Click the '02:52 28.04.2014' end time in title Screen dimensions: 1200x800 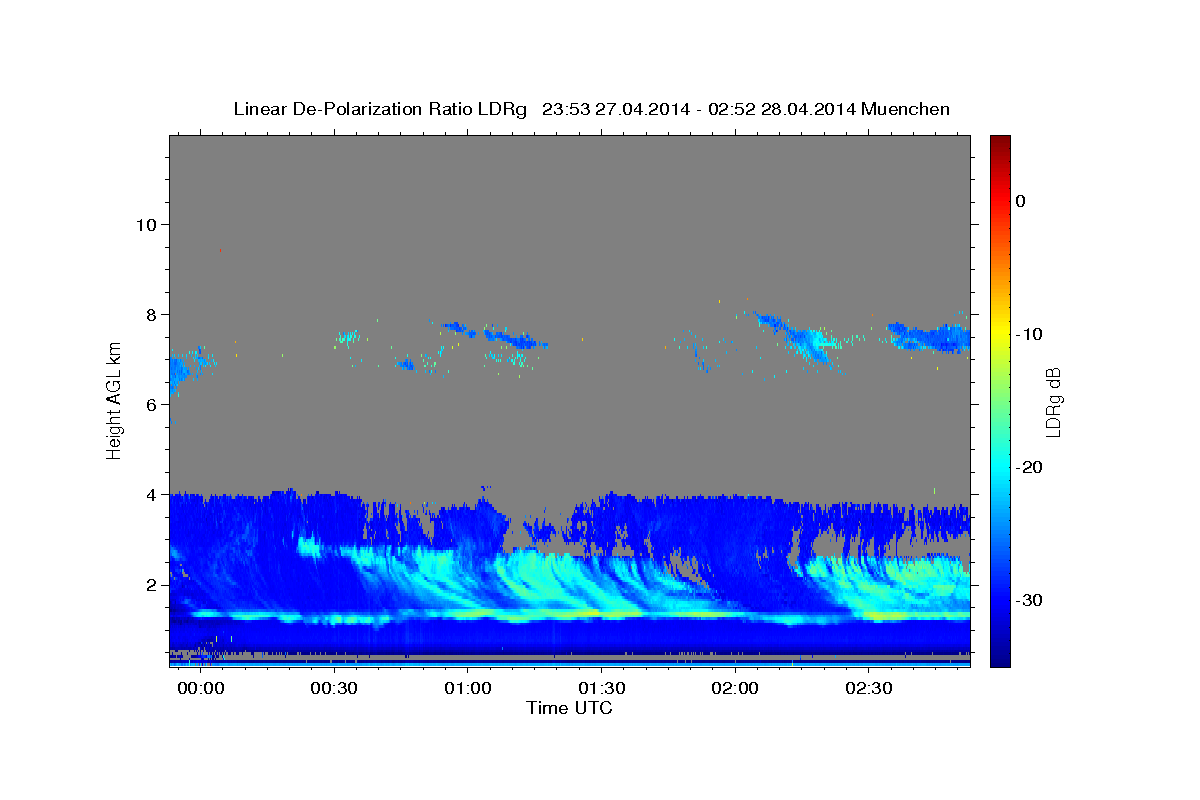point(781,109)
